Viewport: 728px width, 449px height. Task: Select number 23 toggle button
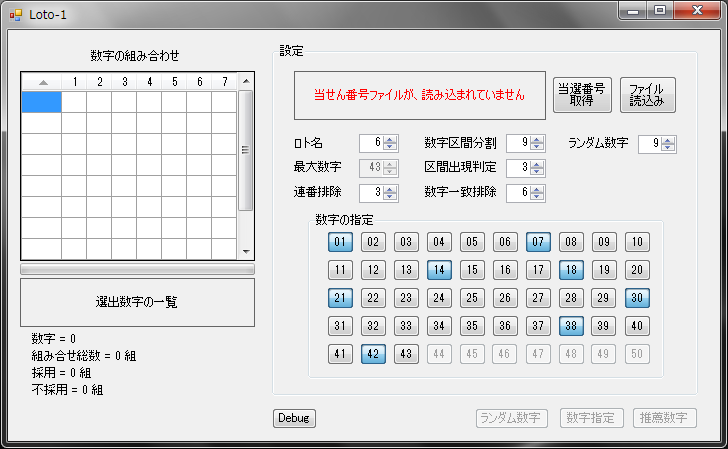click(406, 298)
